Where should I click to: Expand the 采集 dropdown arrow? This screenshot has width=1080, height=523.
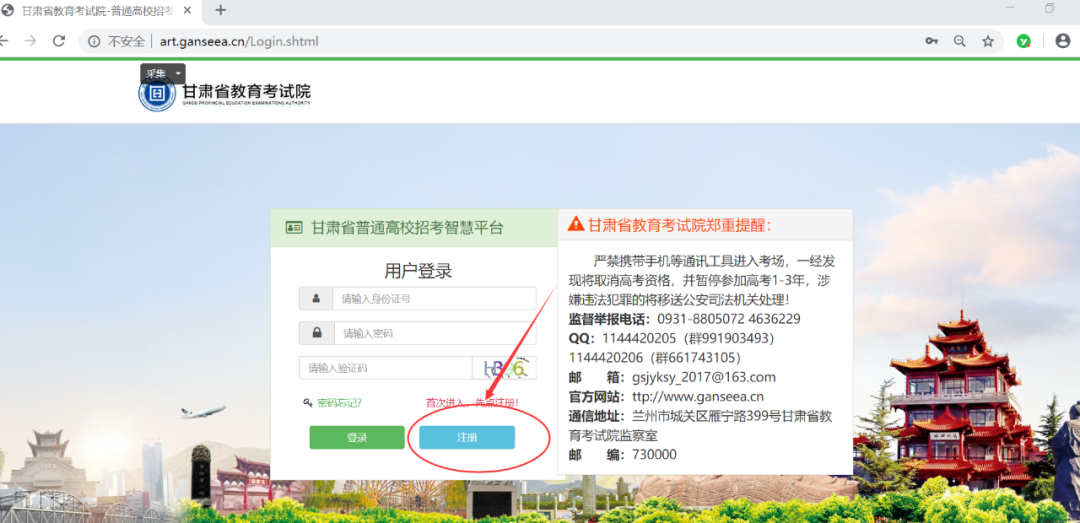pyautogui.click(x=179, y=73)
